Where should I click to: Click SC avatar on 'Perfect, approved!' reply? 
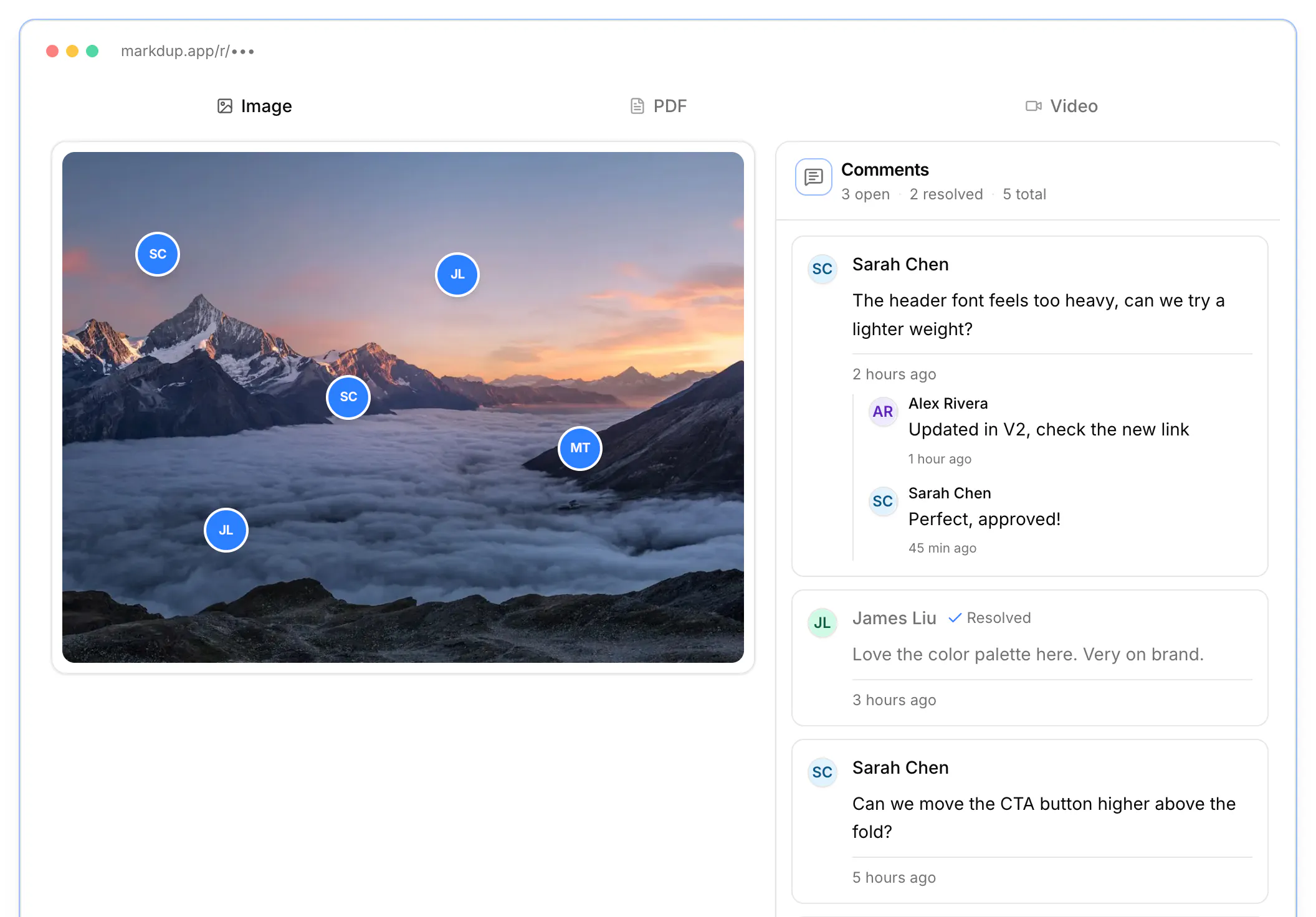[x=883, y=501]
